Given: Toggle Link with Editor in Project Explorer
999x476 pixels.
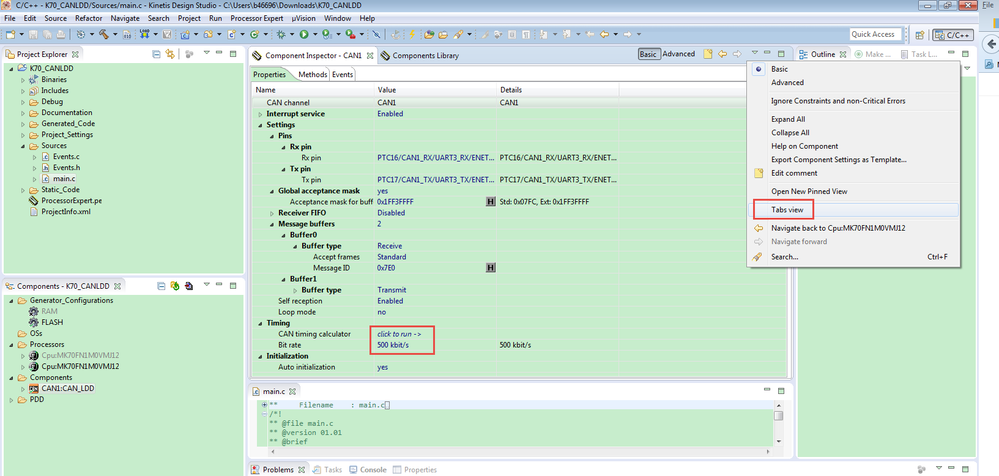Looking at the screenshot, I should (x=170, y=54).
